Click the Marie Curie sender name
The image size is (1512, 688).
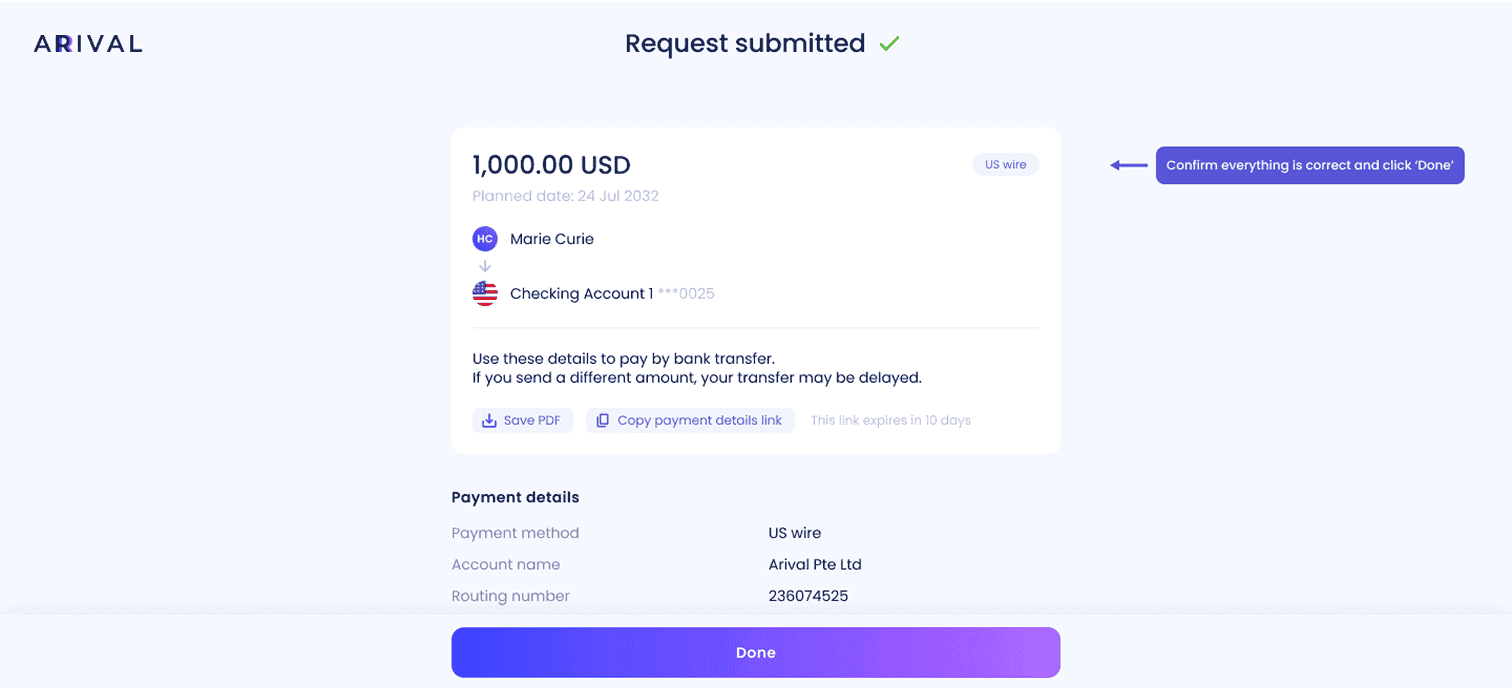pos(552,239)
